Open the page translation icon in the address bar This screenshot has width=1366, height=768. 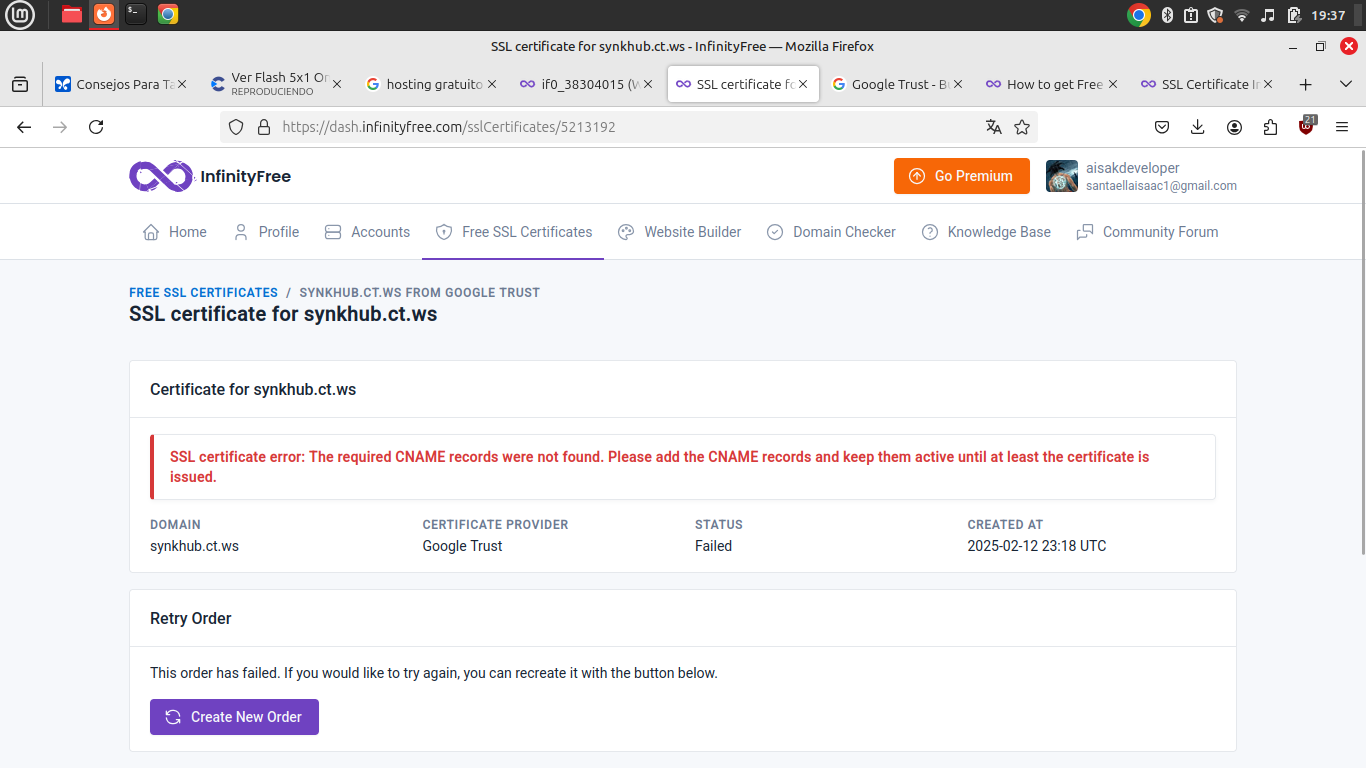pyautogui.click(x=993, y=127)
